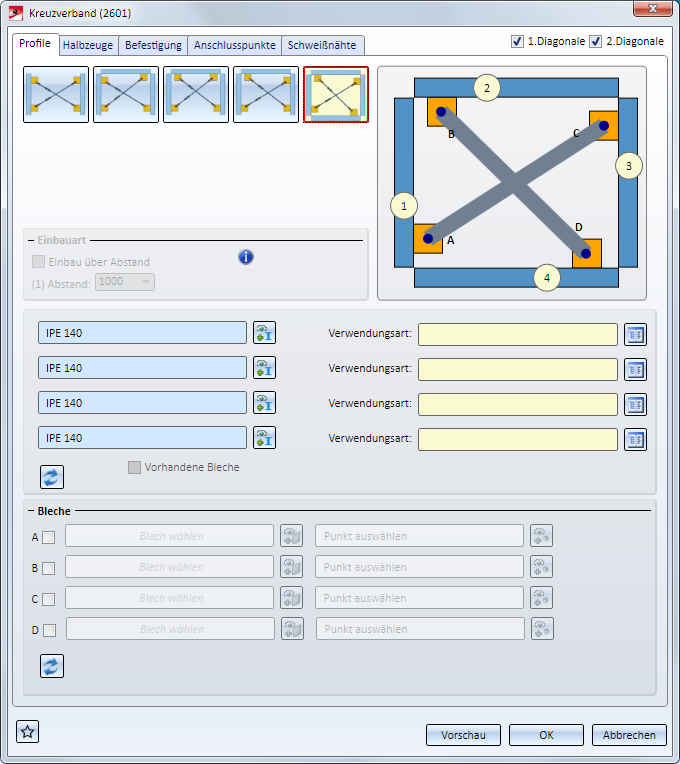Click plate select icon in row D

point(293,629)
